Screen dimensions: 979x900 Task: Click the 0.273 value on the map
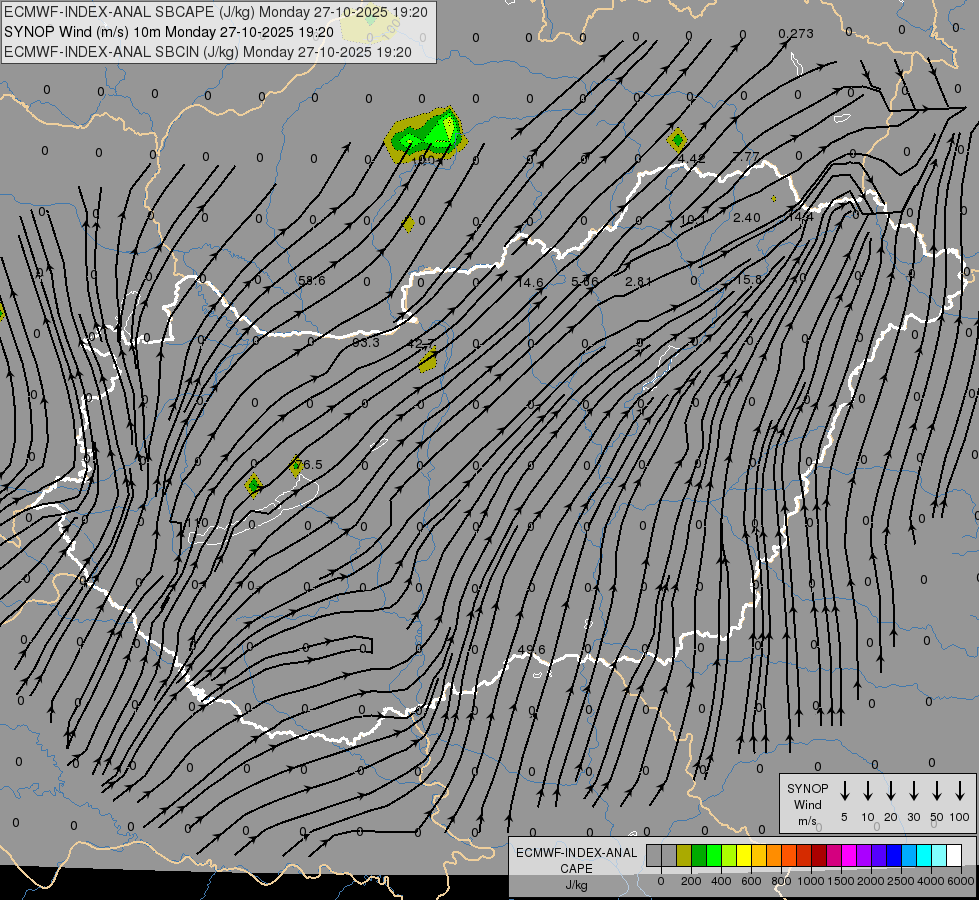click(796, 33)
